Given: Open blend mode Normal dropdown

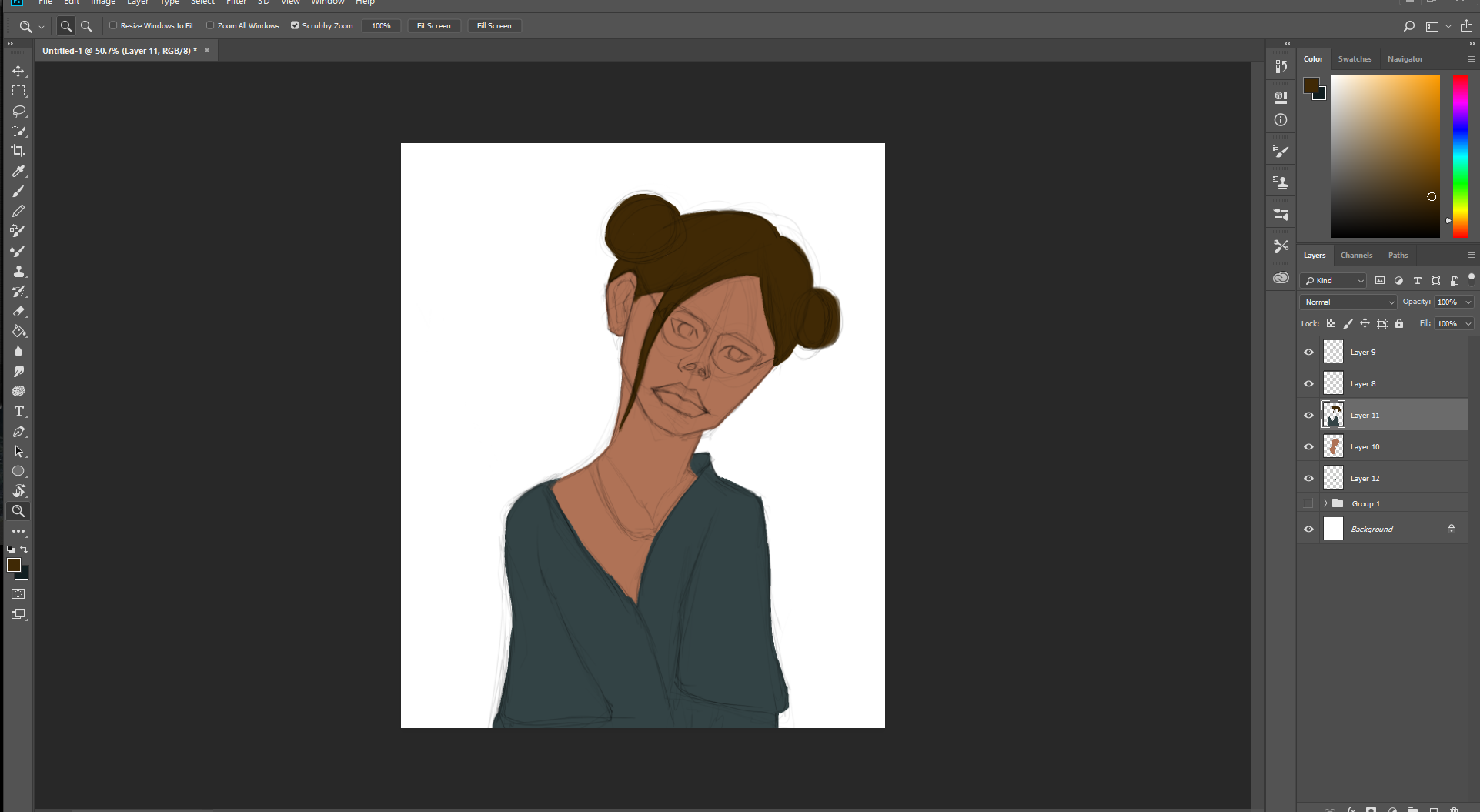Looking at the screenshot, I should pos(1348,302).
